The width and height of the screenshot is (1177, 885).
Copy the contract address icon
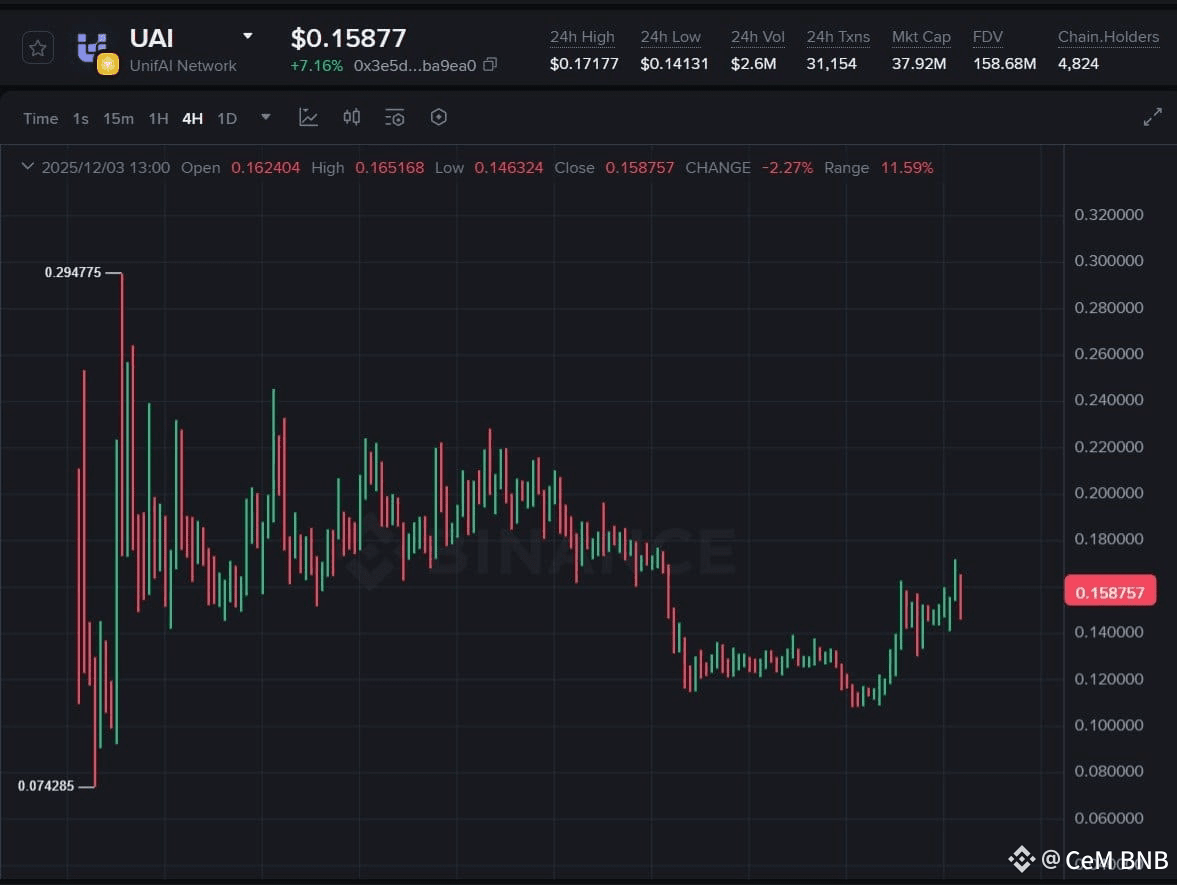point(490,65)
